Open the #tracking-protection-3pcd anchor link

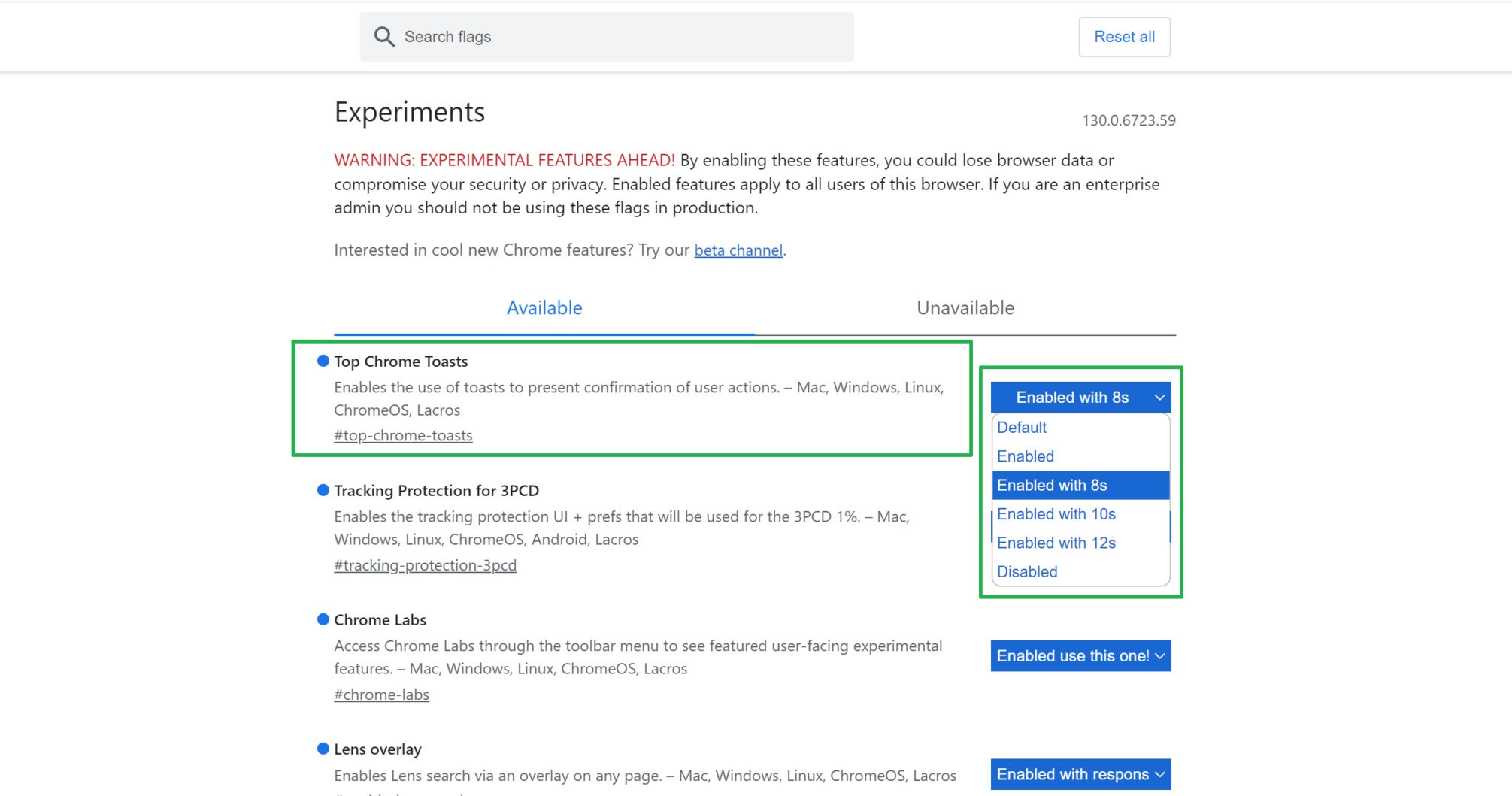(x=425, y=565)
